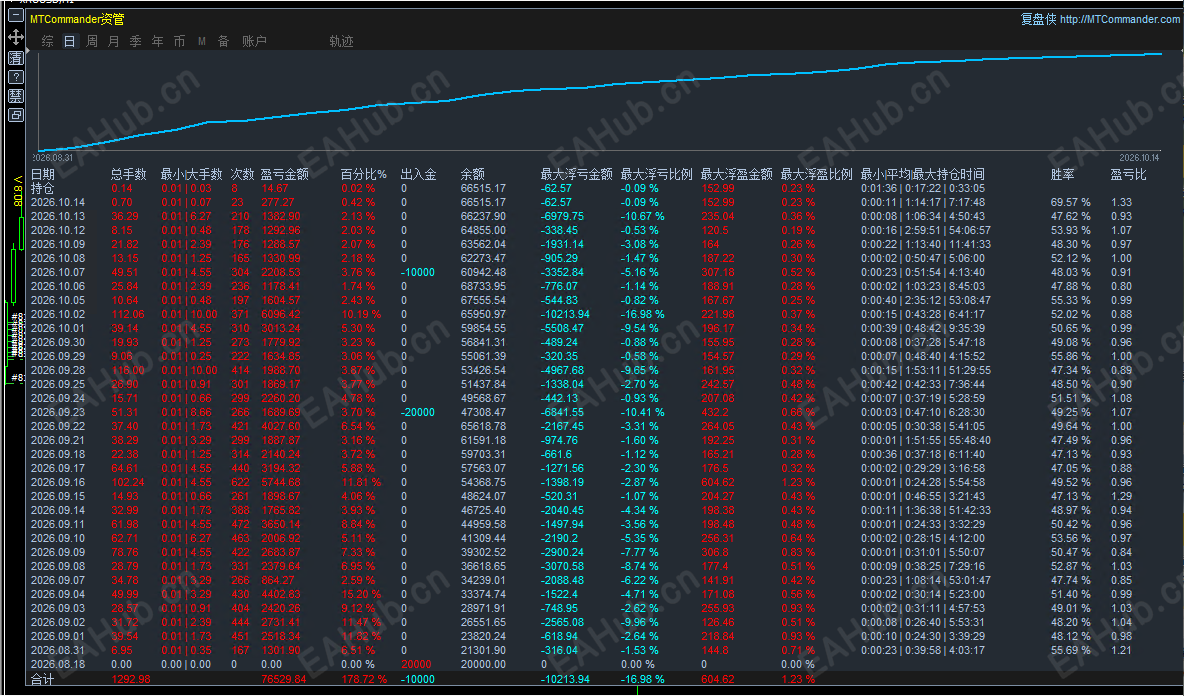Switch to the 月 monthly tab
The image size is (1184, 696).
113,41
